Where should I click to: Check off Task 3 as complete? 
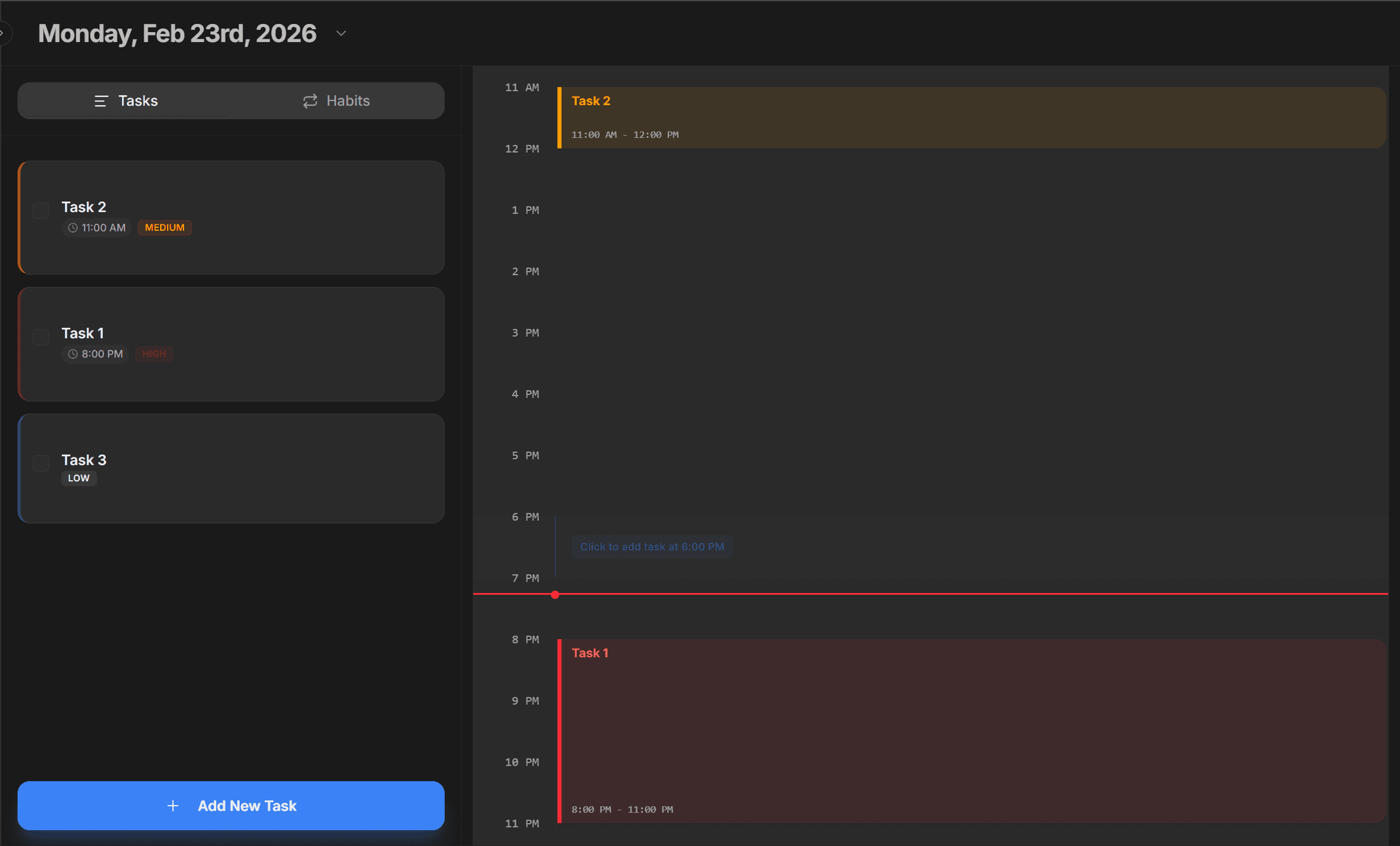tap(41, 463)
